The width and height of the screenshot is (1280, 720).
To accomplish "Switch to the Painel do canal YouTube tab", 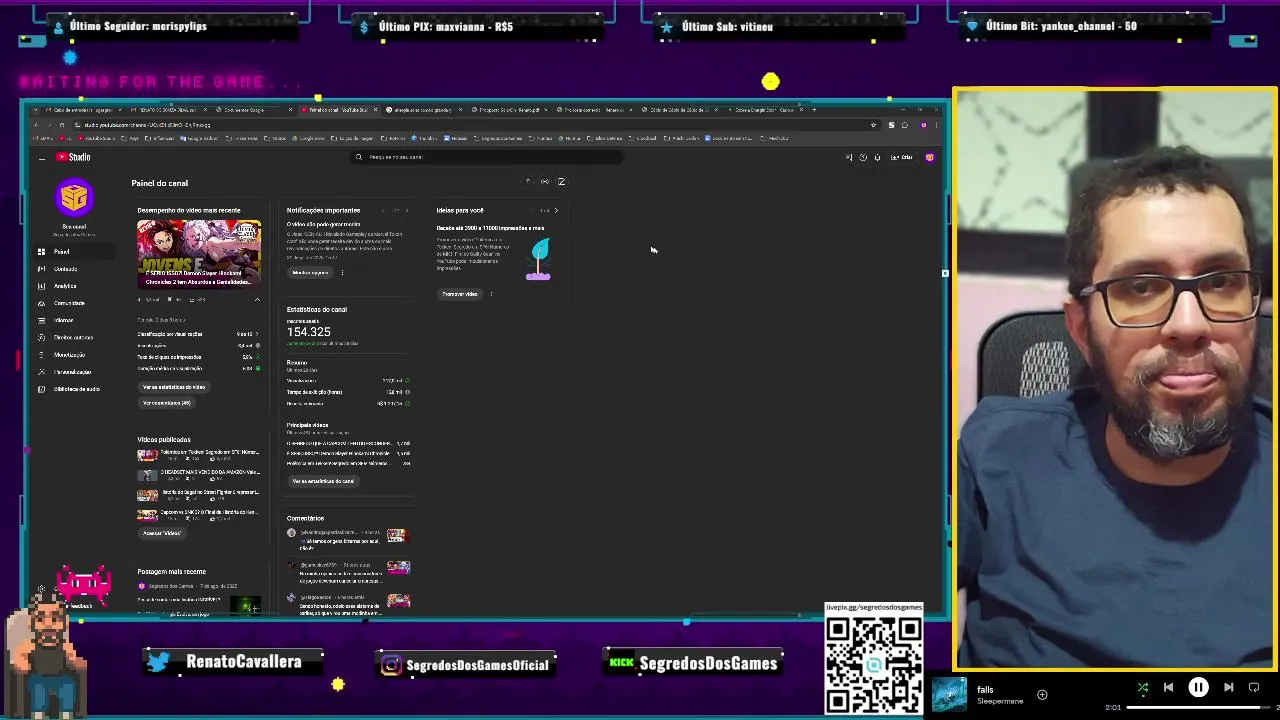I will pos(337,110).
